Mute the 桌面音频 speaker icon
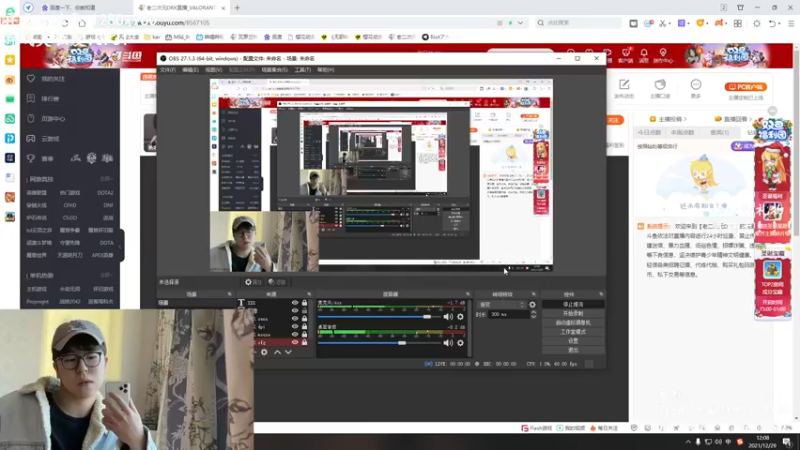This screenshot has width=800, height=450. 448,343
